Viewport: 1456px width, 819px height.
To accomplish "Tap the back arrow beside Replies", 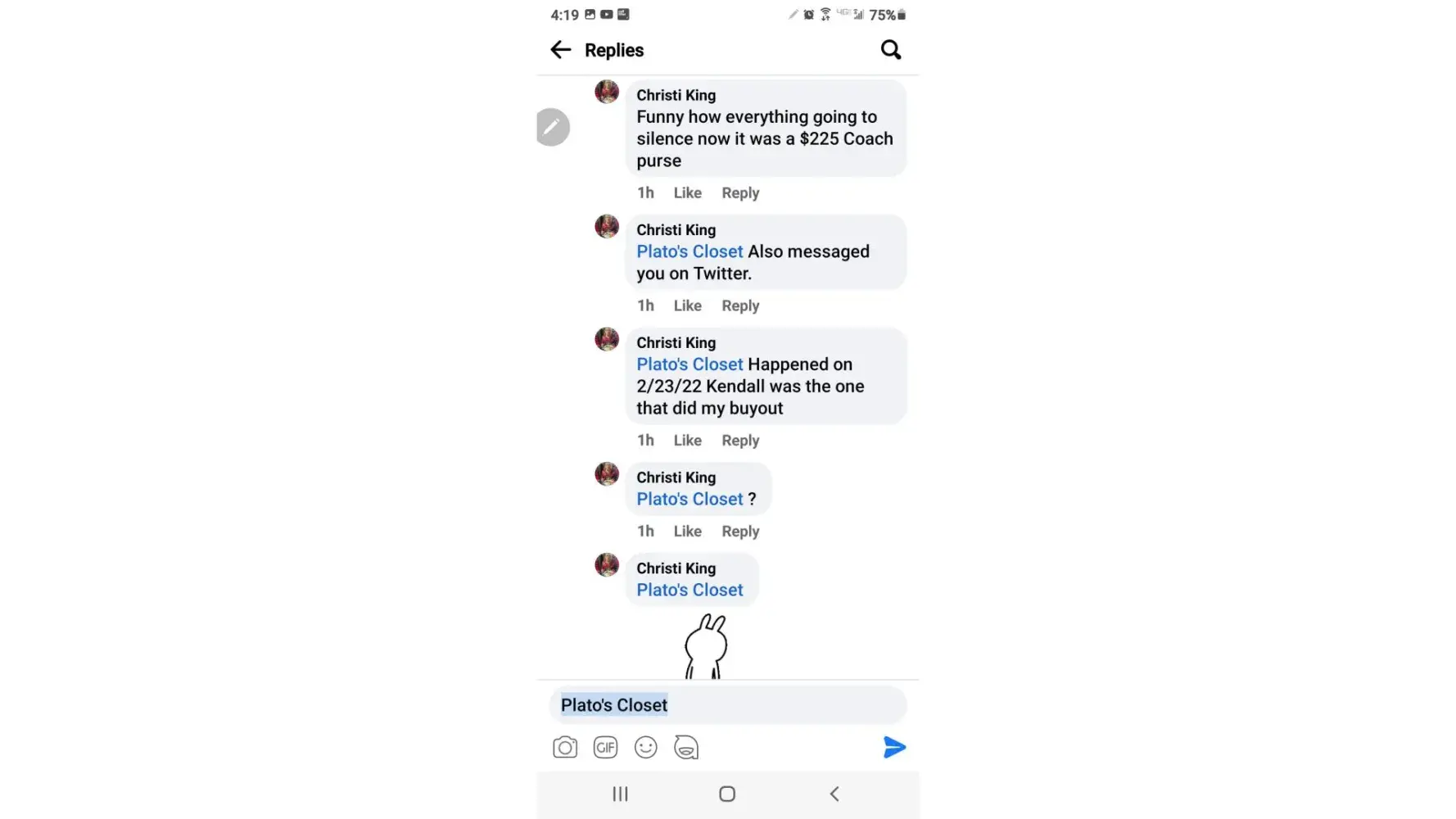I will click(561, 50).
